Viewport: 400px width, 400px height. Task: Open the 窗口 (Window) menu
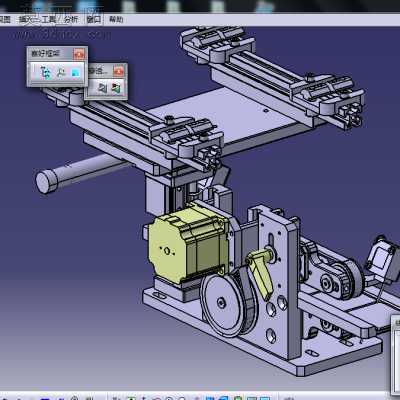[94, 19]
